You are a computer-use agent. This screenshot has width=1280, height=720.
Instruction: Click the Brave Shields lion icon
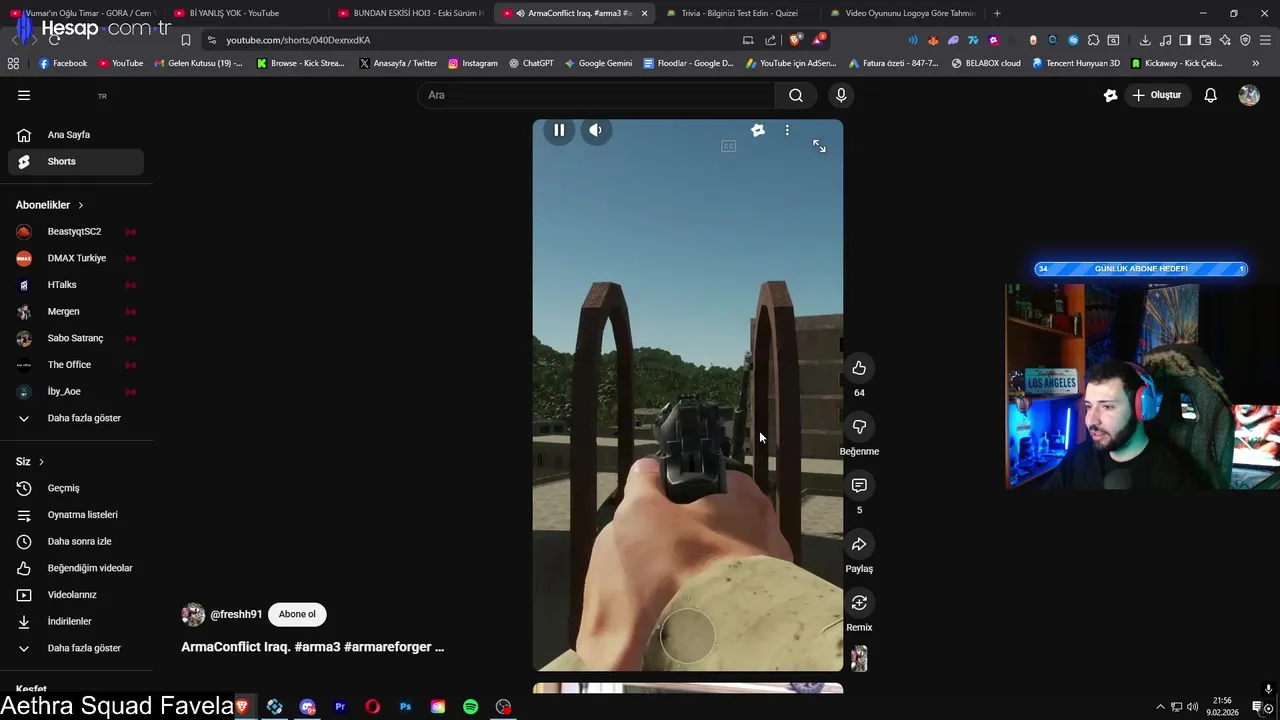pyautogui.click(x=795, y=40)
